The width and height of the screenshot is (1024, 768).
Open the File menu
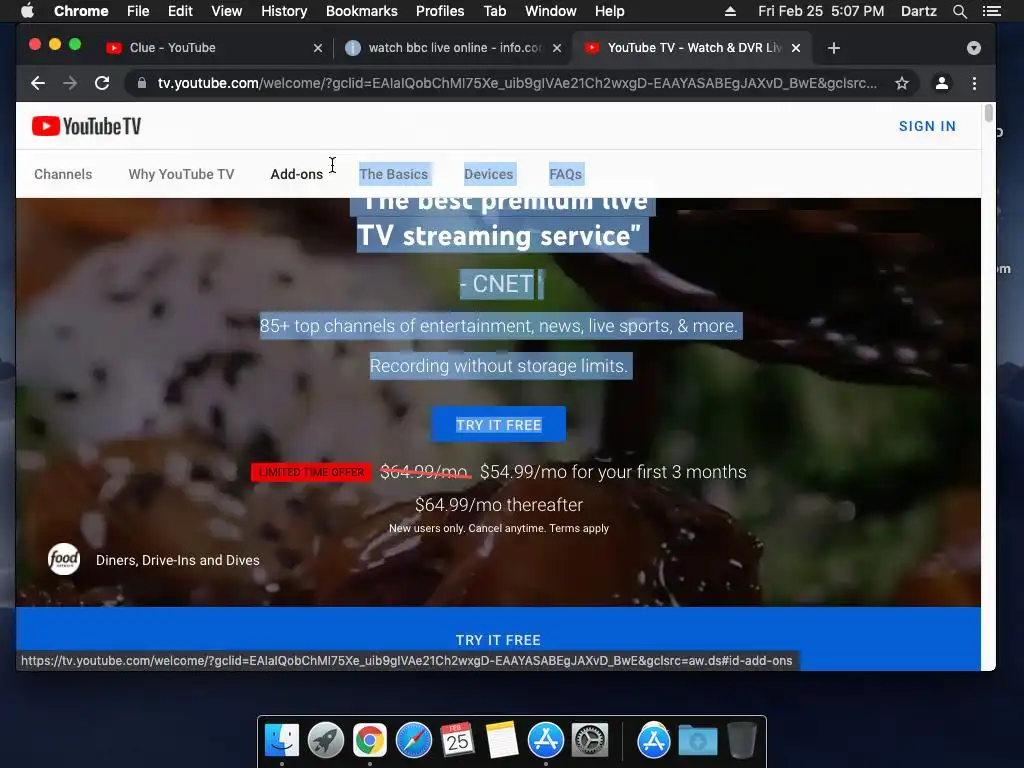tap(138, 11)
